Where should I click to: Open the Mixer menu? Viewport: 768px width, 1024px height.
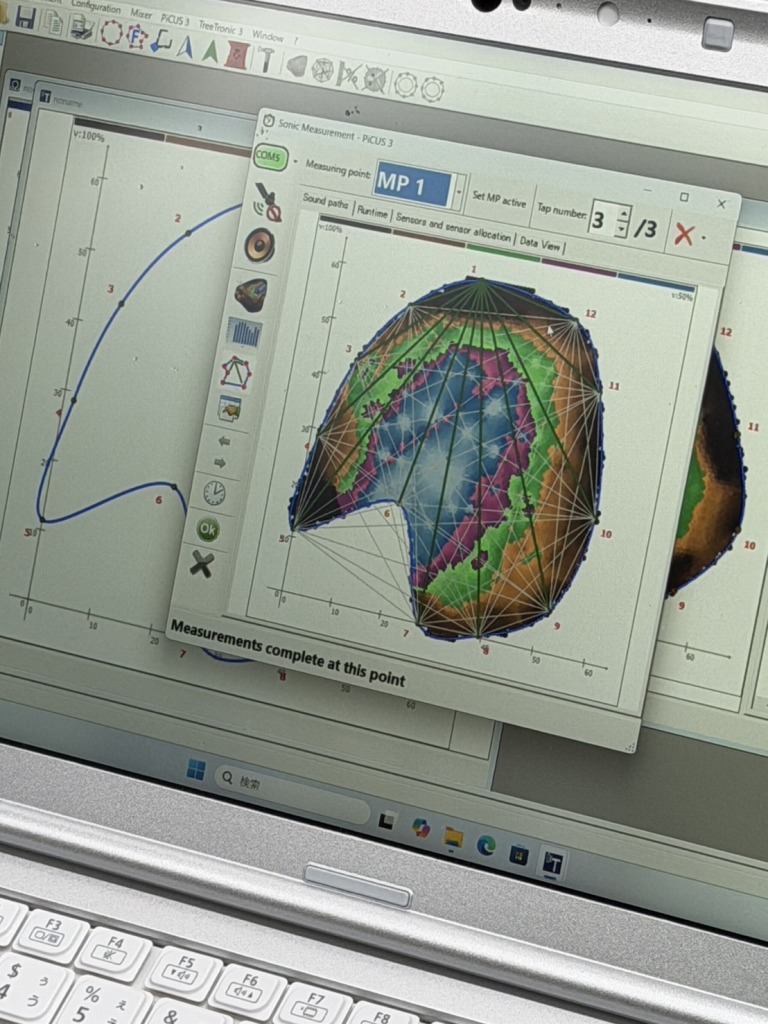point(140,13)
